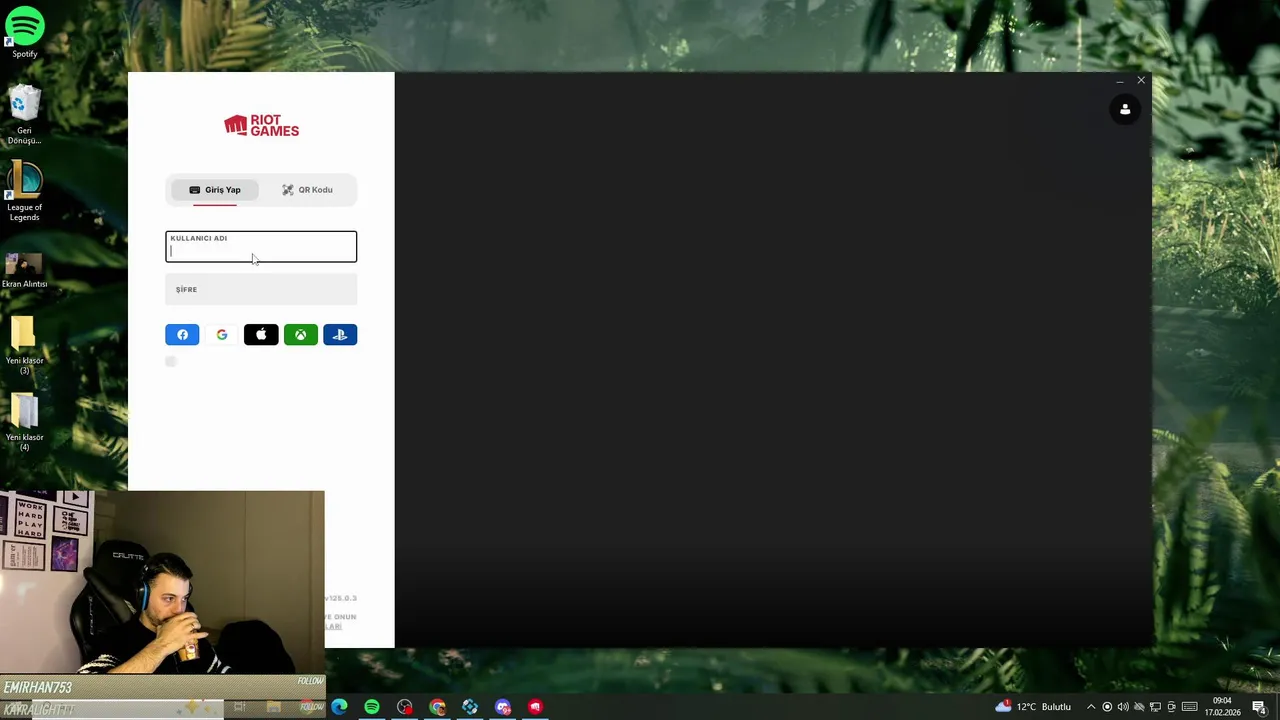Open the OBS recorder taskbar icon
1280x720 pixels.
[x=405, y=707]
